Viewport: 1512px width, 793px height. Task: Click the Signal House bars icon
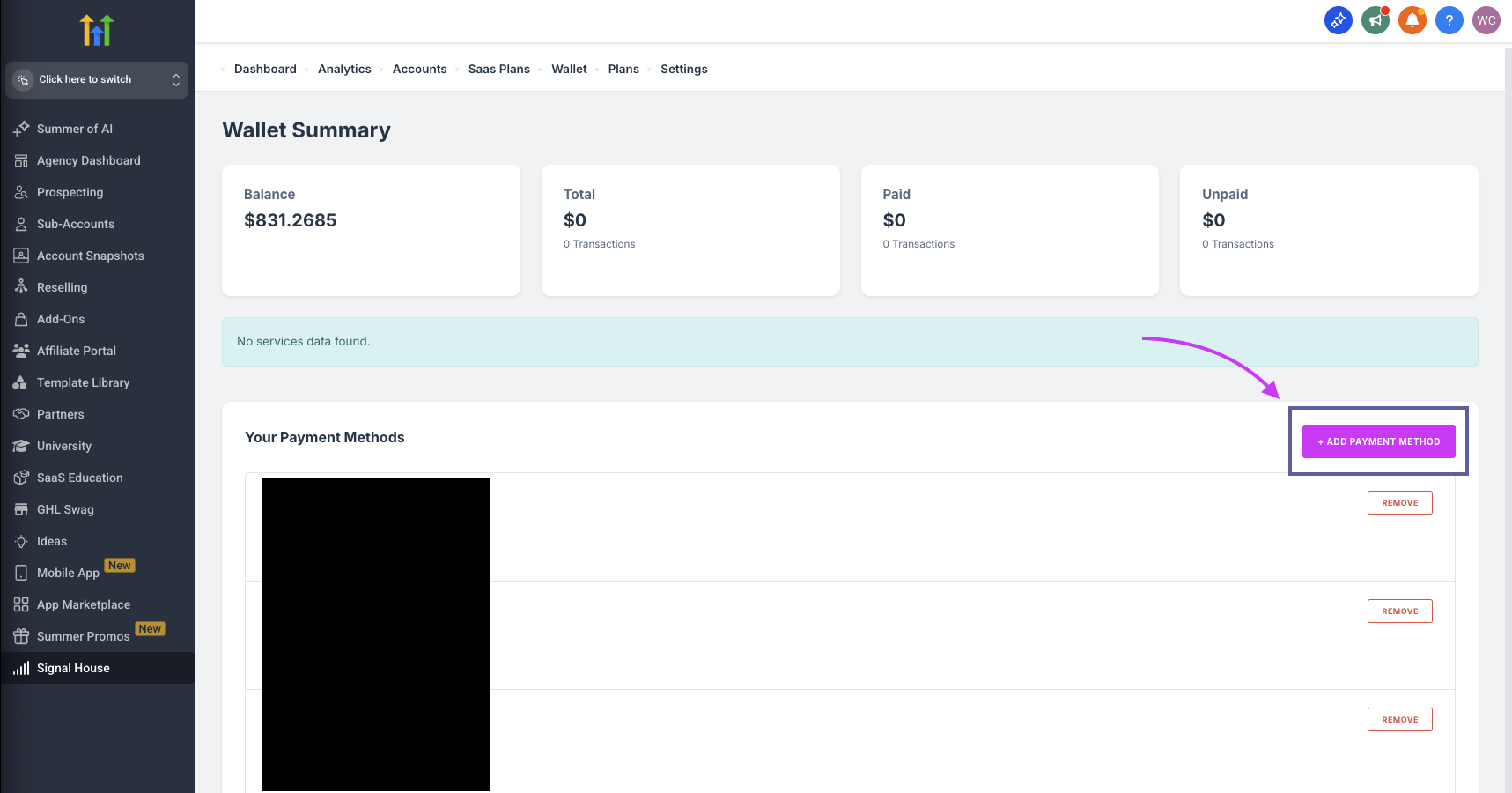pyautogui.click(x=21, y=668)
